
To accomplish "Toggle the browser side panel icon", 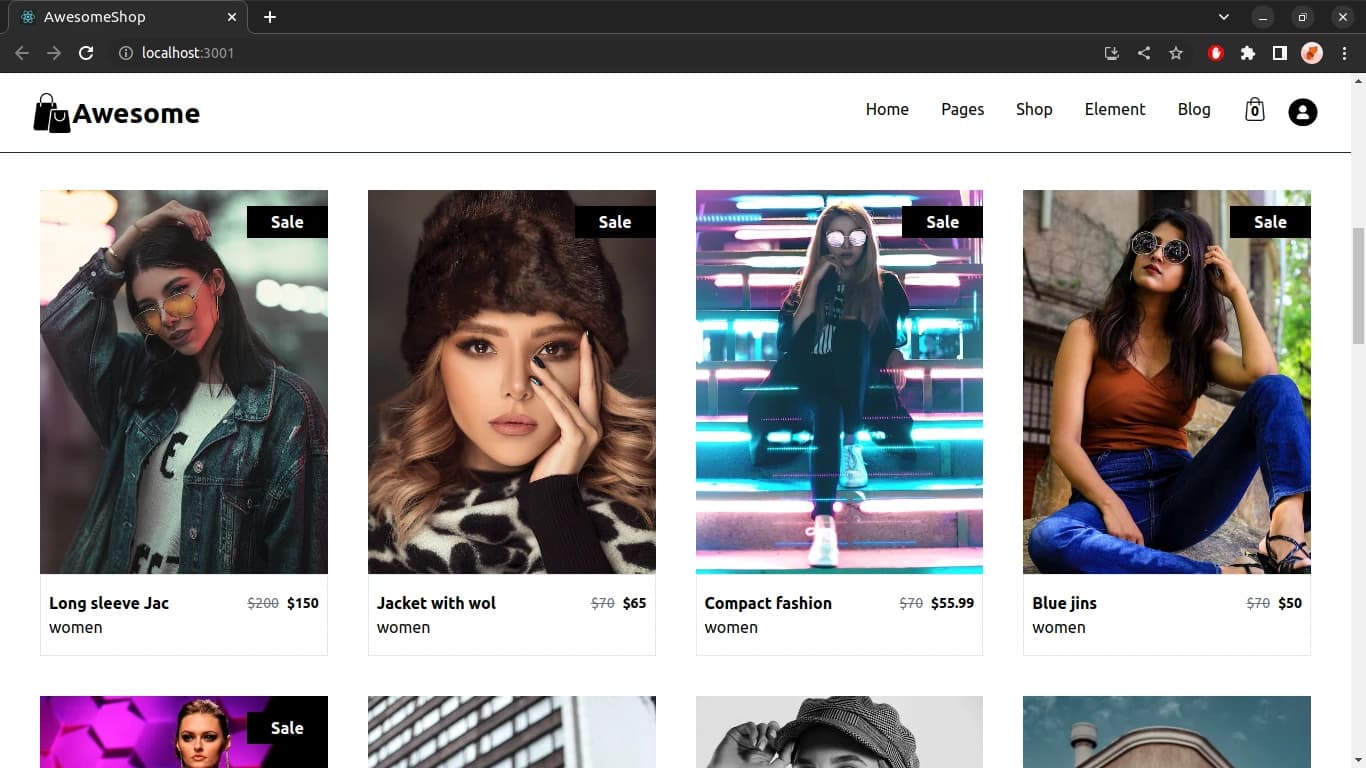I will coord(1279,53).
